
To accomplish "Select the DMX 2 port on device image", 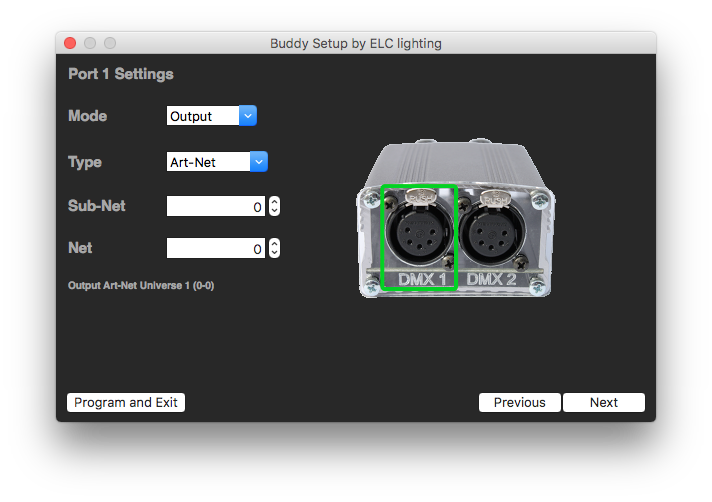I will [493, 237].
